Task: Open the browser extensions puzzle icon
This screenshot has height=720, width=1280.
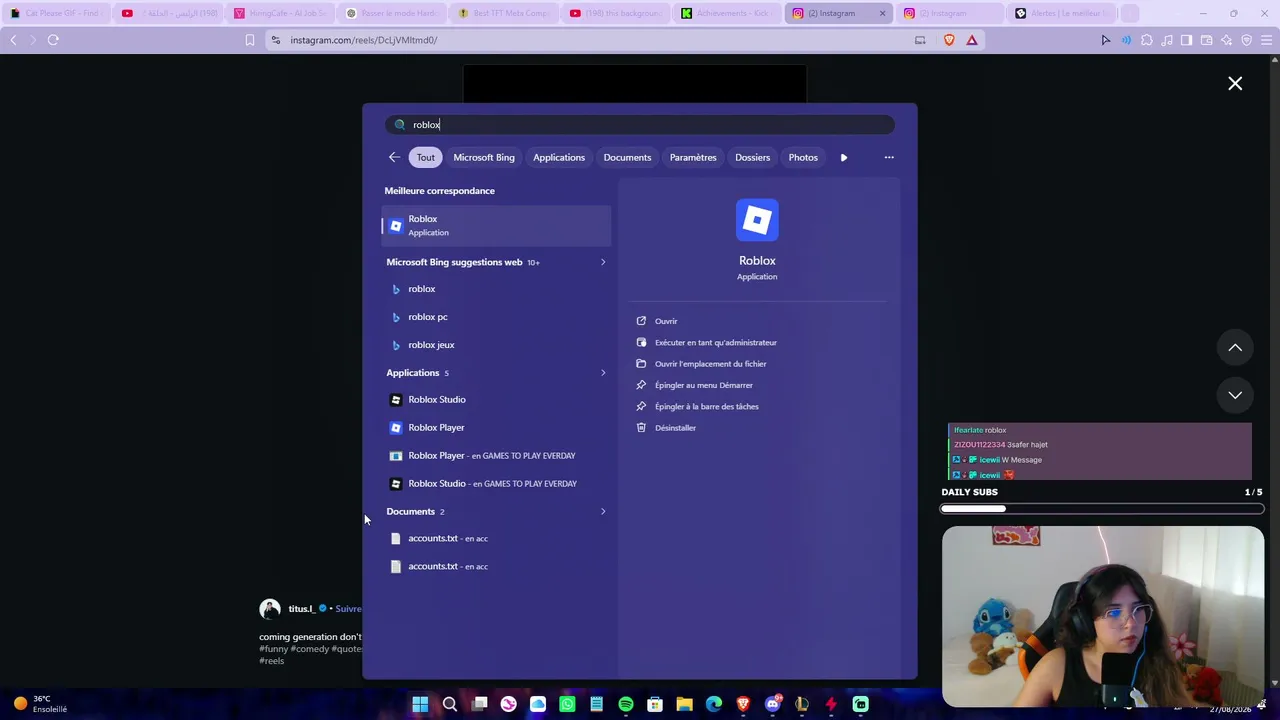Action: point(1147,40)
